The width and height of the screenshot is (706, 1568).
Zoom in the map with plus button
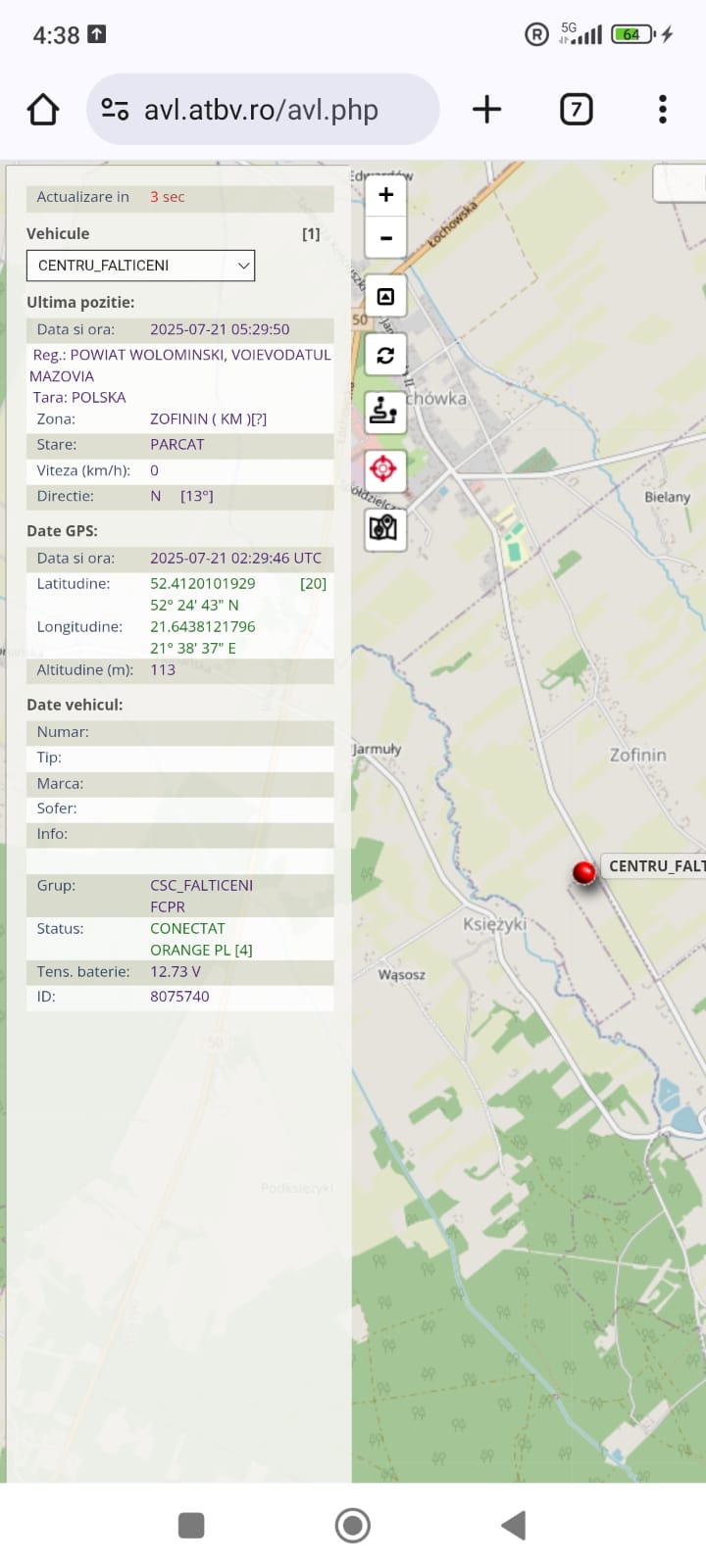click(385, 194)
